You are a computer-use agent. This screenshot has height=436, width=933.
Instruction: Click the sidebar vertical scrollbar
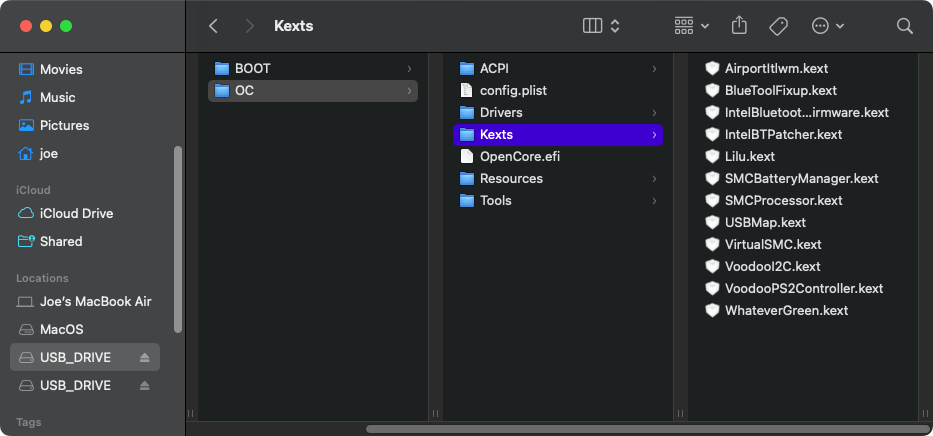[x=177, y=239]
